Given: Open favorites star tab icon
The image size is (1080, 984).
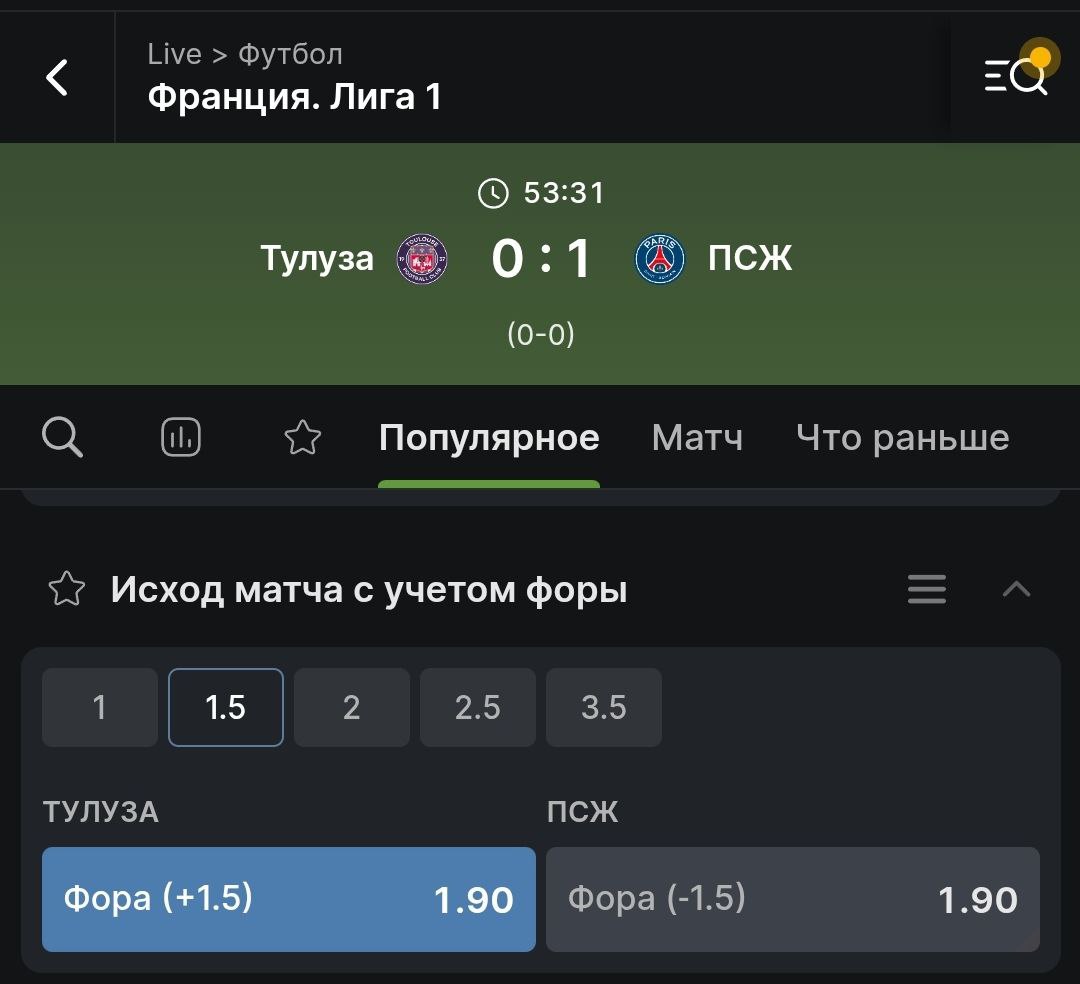Looking at the screenshot, I should point(302,437).
